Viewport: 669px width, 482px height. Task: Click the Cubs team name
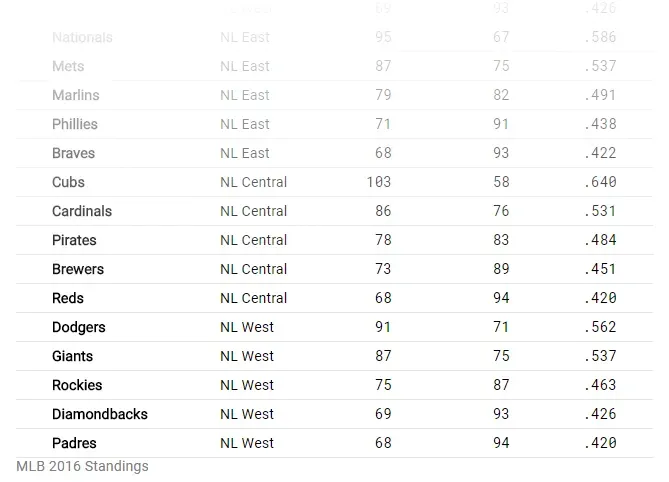click(68, 182)
